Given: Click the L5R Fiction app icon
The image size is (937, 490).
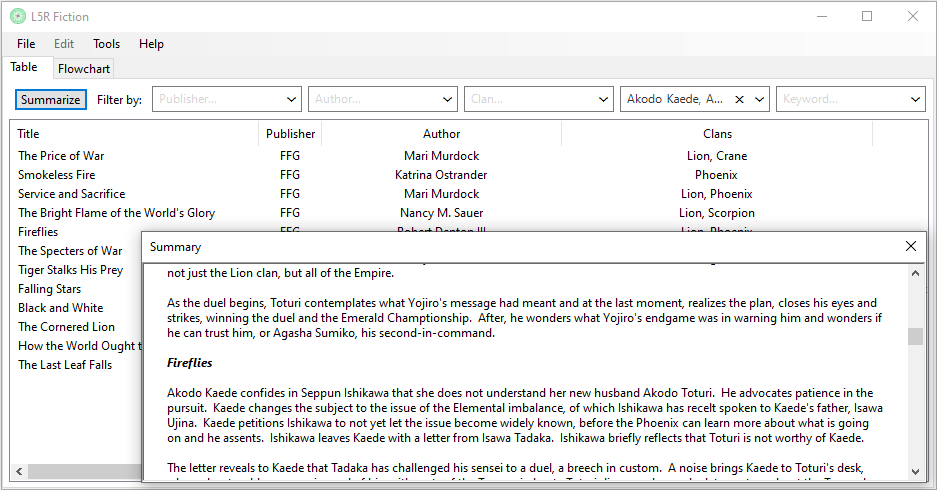Looking at the screenshot, I should pyautogui.click(x=18, y=16).
